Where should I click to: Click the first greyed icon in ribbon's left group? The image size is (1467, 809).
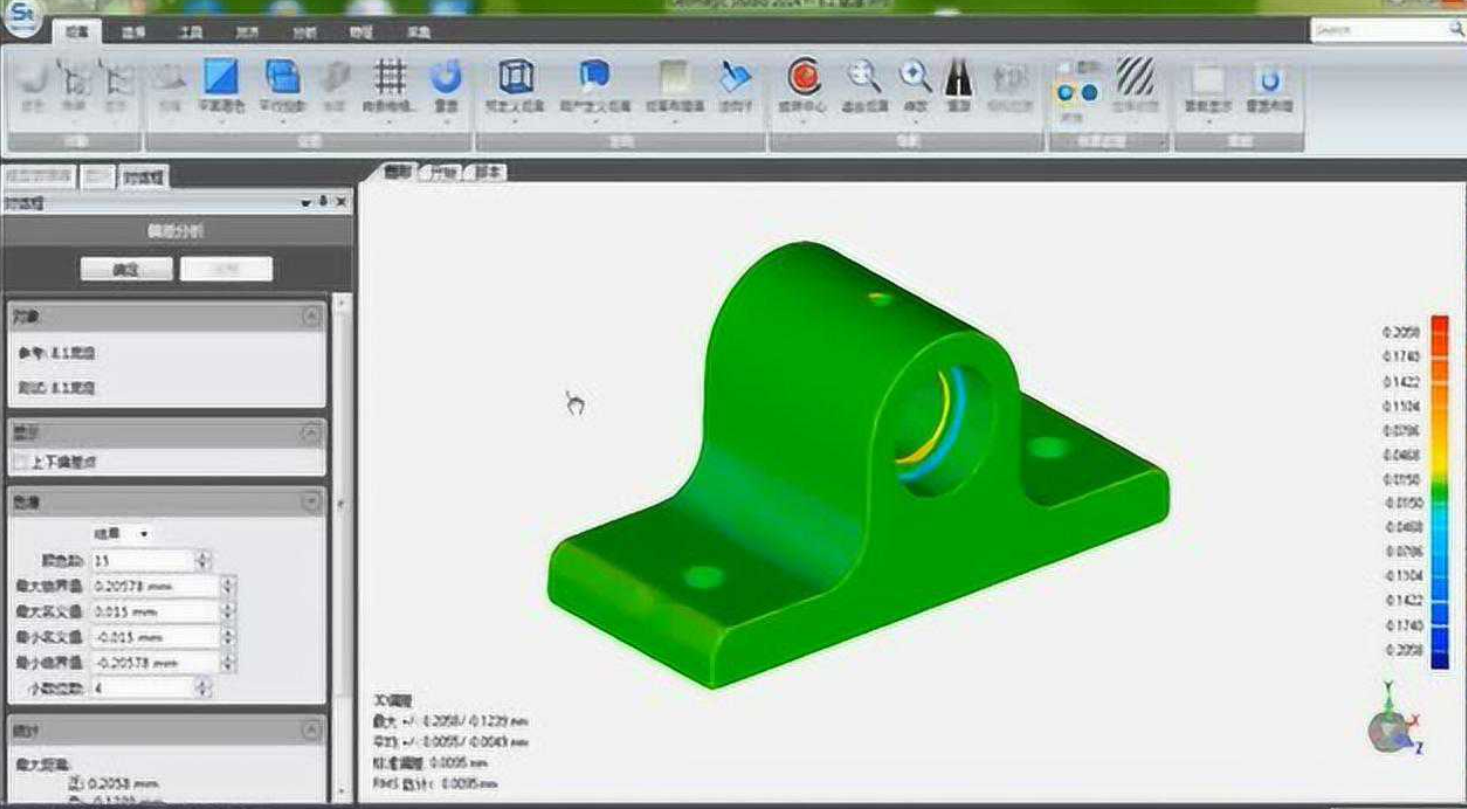tap(33, 78)
